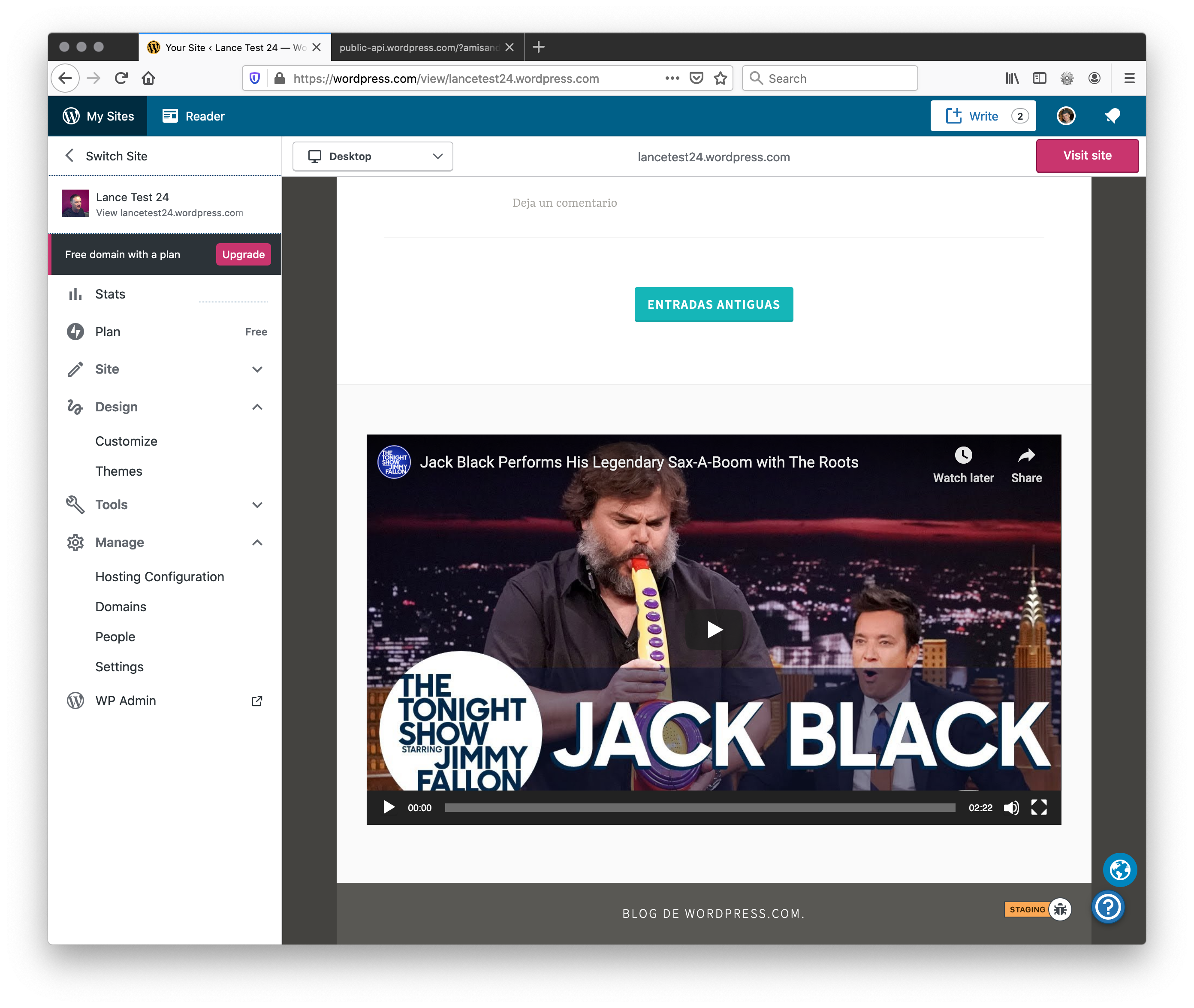The image size is (1194, 1008).
Task: Open the extension gear icon in toolbar
Action: coord(1067,78)
